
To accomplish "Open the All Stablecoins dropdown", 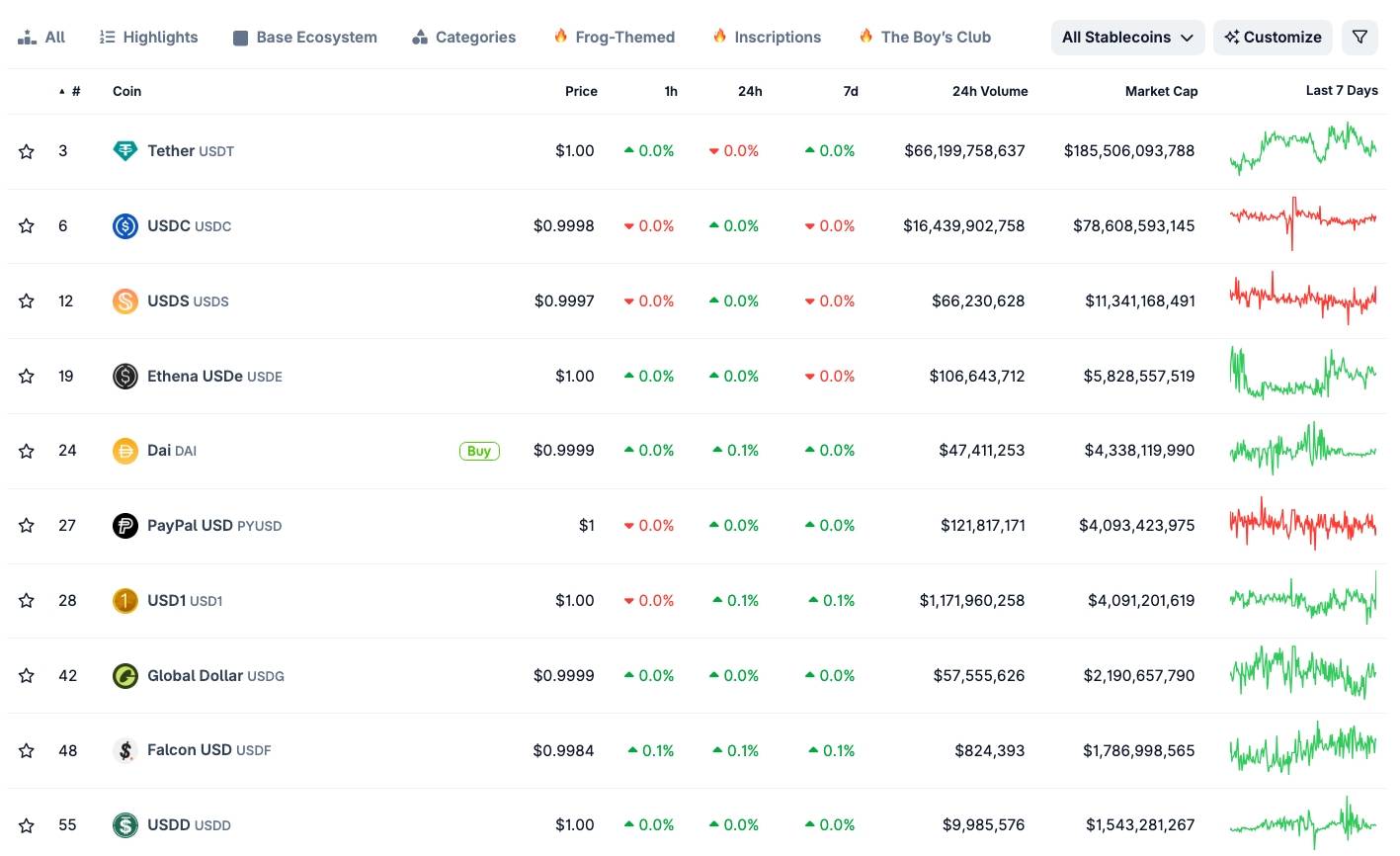I will (1126, 37).
